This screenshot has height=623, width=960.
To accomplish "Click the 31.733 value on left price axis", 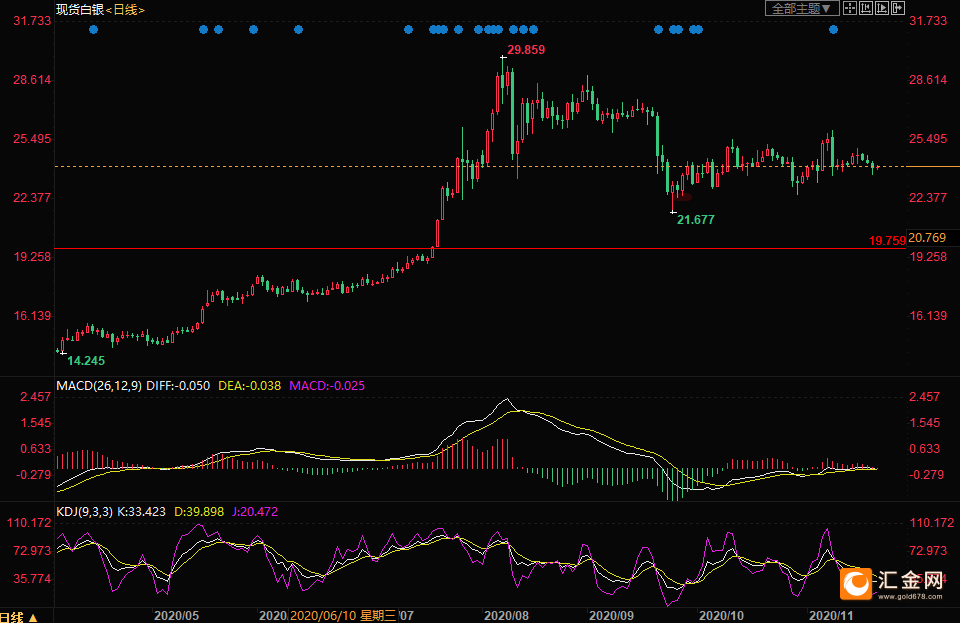I will 32,21.
